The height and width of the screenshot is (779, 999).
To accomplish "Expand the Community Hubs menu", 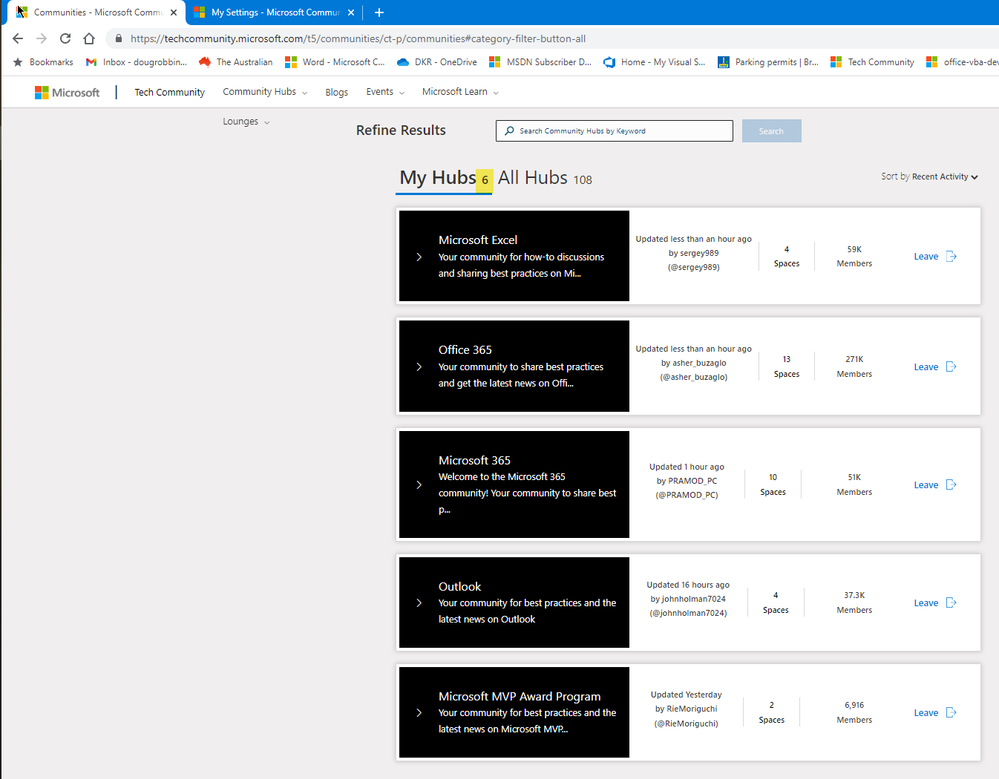I will (x=264, y=92).
